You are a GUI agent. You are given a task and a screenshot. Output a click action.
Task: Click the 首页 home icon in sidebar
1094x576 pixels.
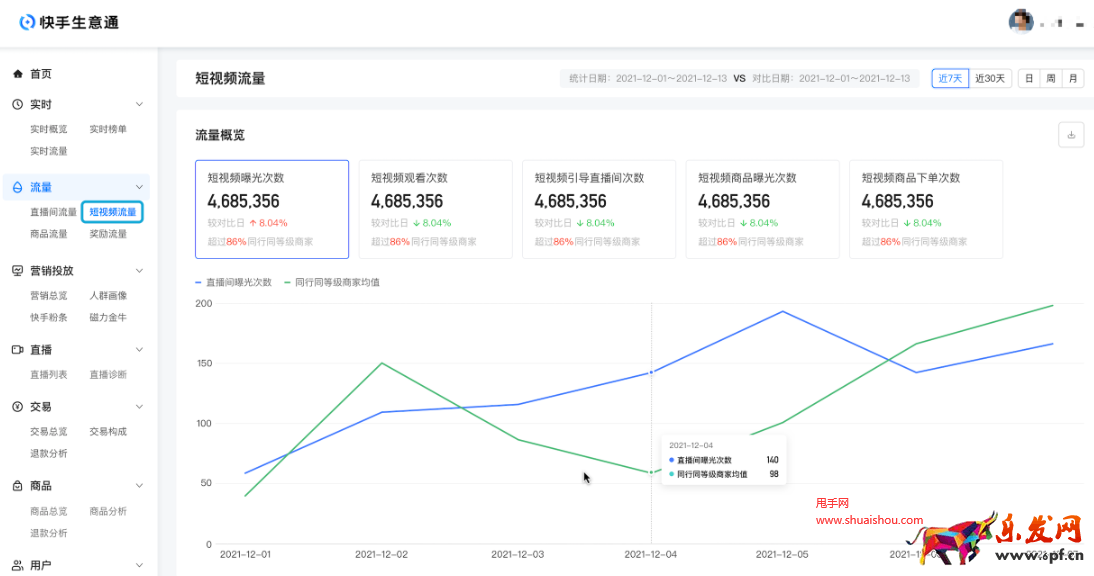[x=18, y=74]
